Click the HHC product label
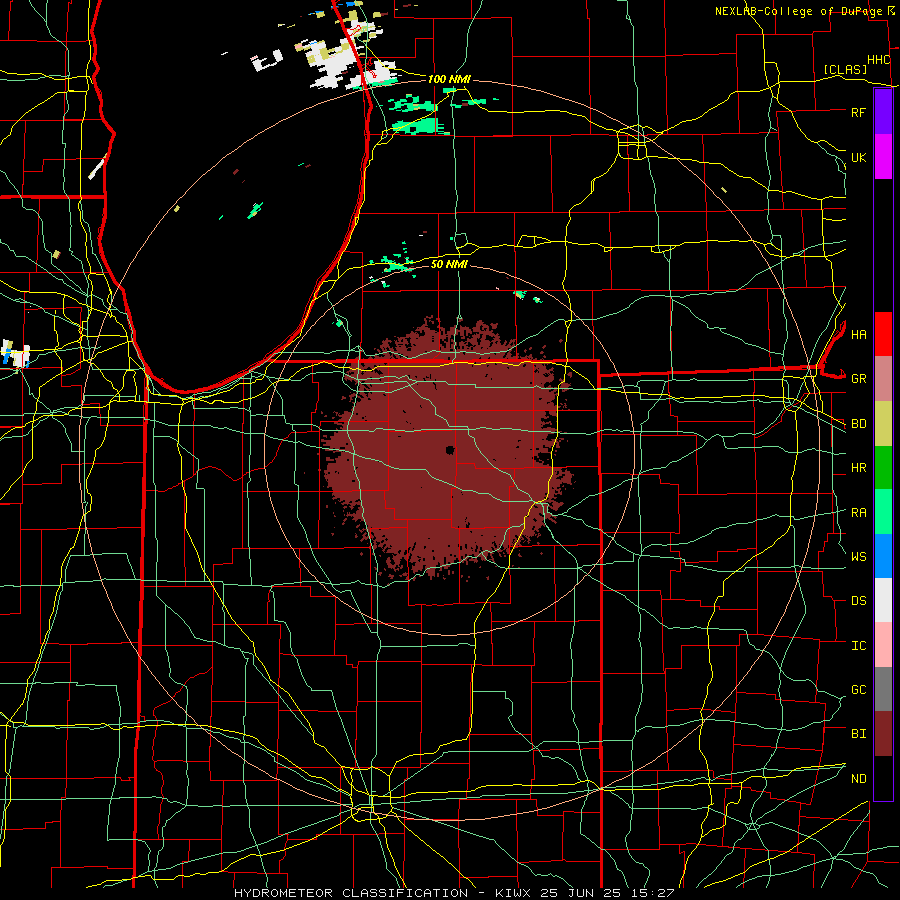Viewport: 900px width, 900px height. click(878, 60)
